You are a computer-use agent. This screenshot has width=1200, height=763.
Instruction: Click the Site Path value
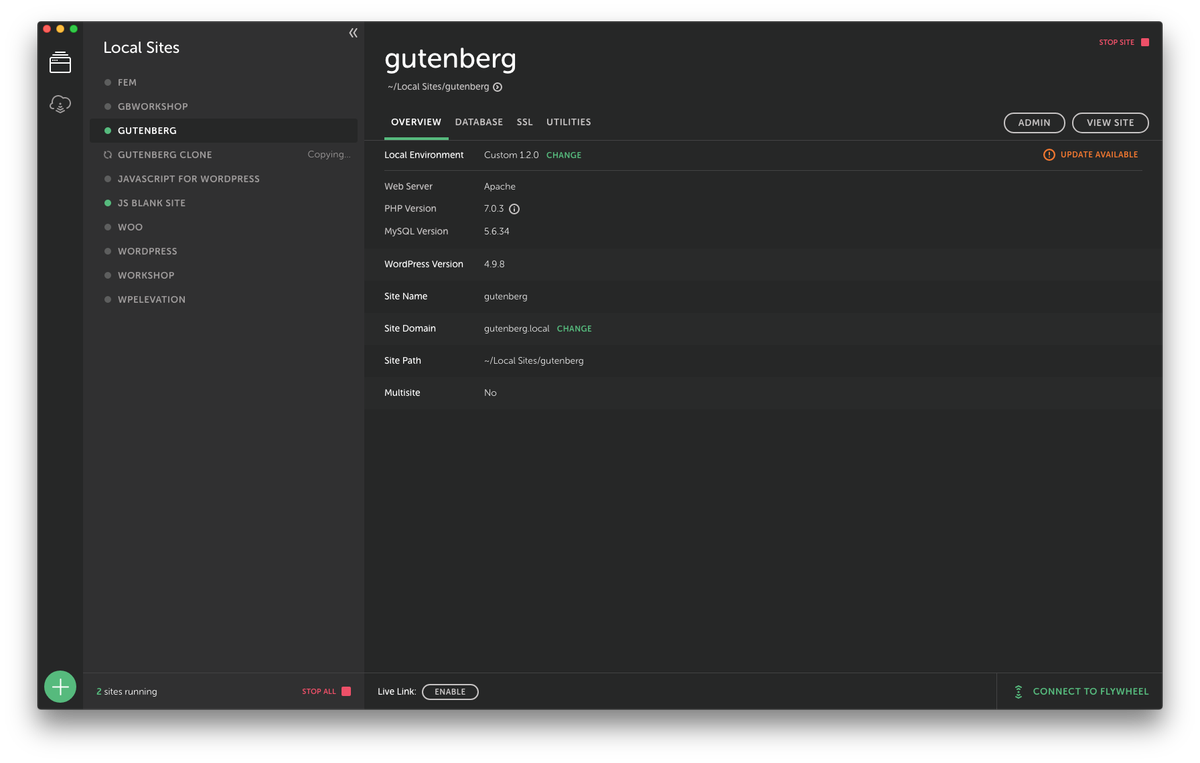click(534, 360)
